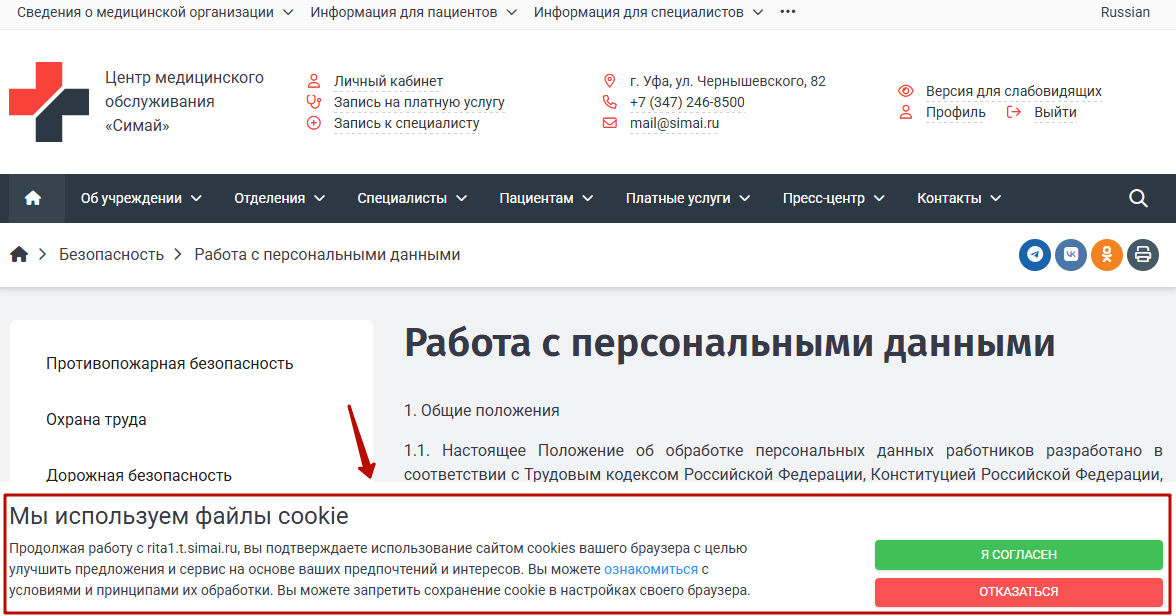Click the Telegram share icon
This screenshot has width=1176, height=616.
coord(1035,255)
